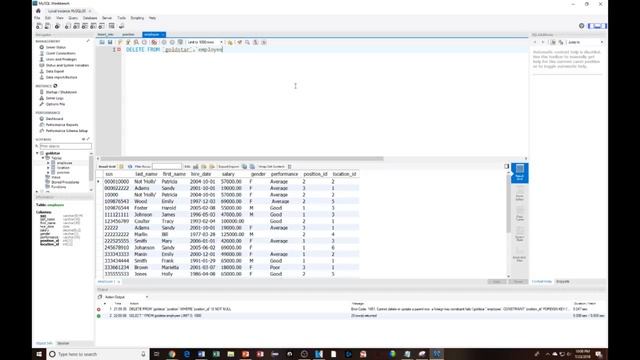Image resolution: width=640 pixels, height=360 pixels.
Task: Open the Query menu
Action: [x=73, y=18]
